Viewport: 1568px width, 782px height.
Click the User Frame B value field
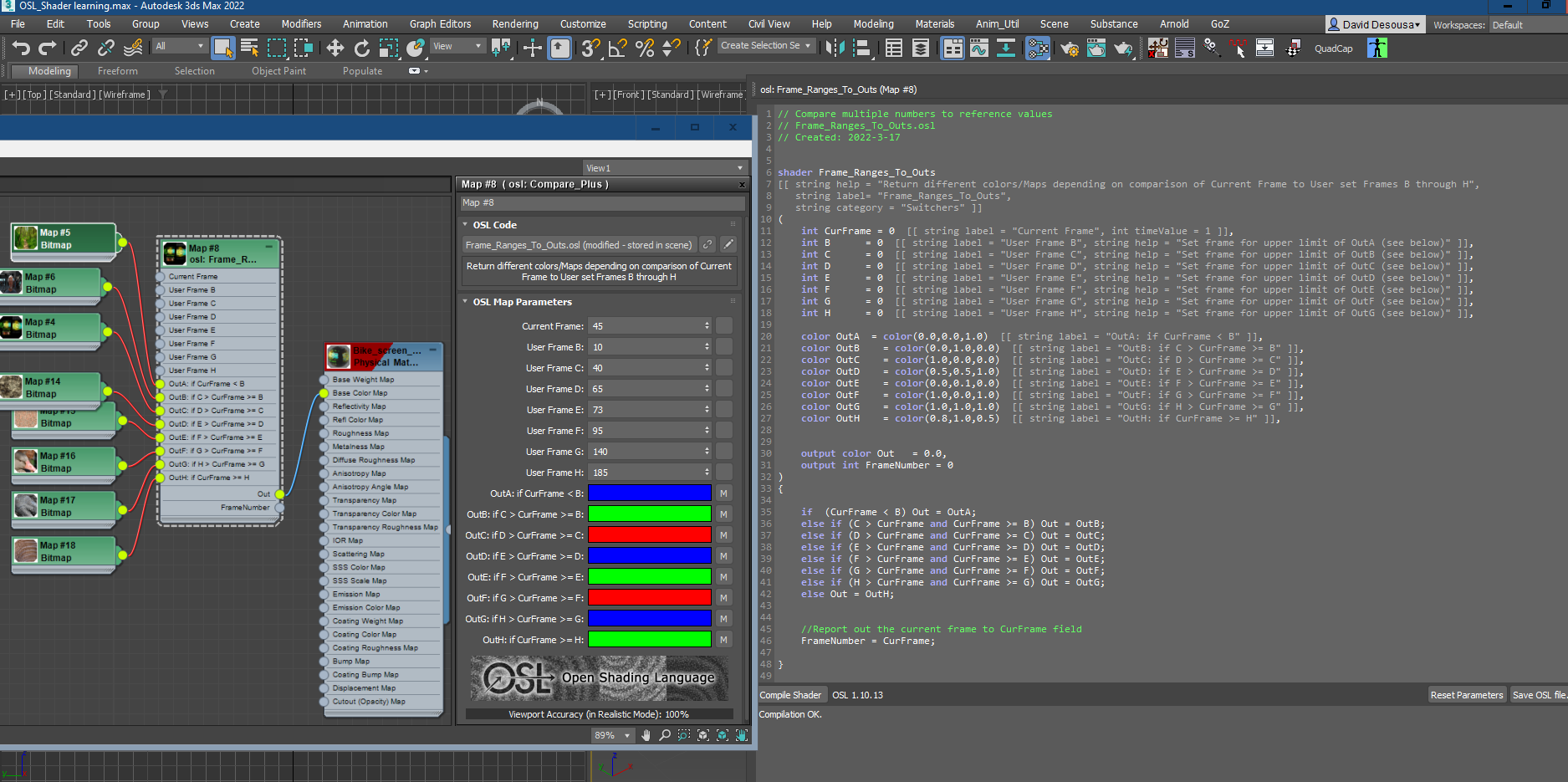[x=649, y=346]
